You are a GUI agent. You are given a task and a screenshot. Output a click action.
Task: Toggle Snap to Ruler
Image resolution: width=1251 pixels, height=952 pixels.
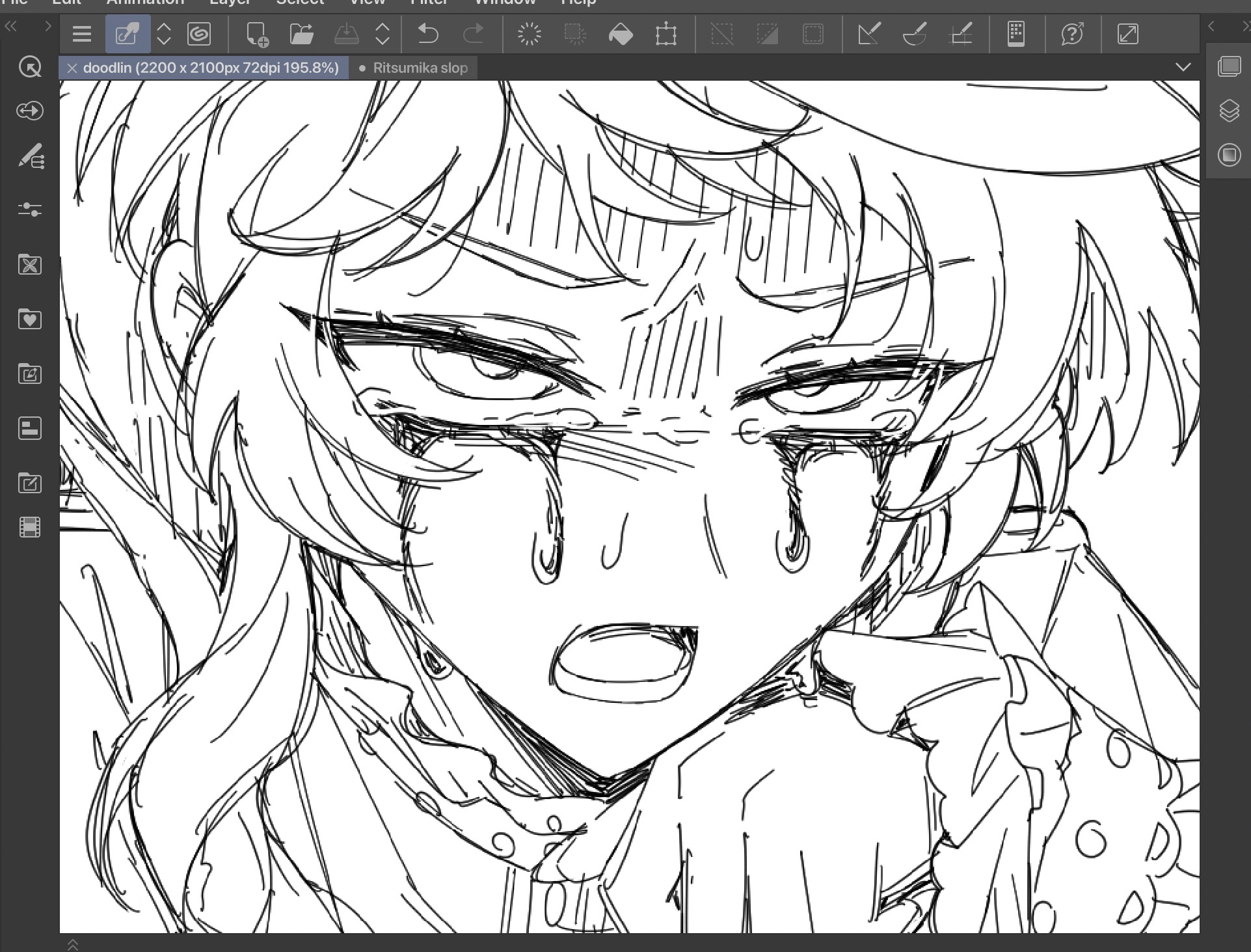(x=869, y=34)
